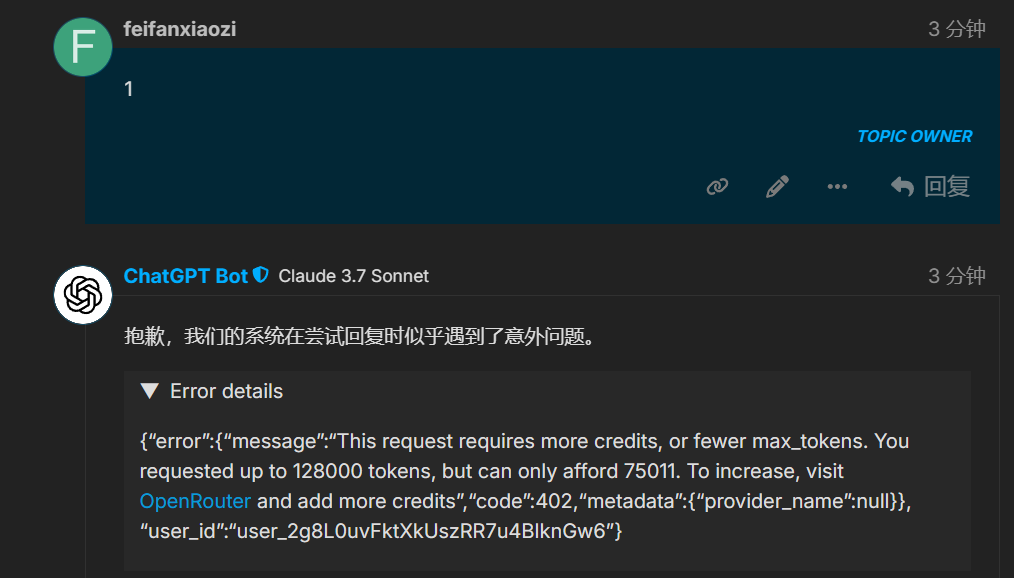Open the feifanxiaozi username profile
This screenshot has height=578, width=1014.
180,29
